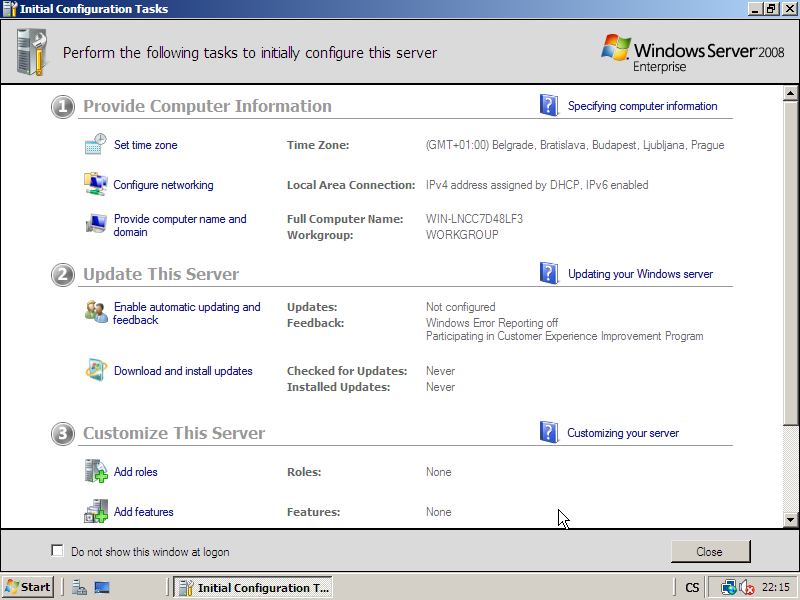Viewport: 800px width, 600px height.
Task: Restore down the Initial Configuration Tasks window
Action: tap(770, 9)
